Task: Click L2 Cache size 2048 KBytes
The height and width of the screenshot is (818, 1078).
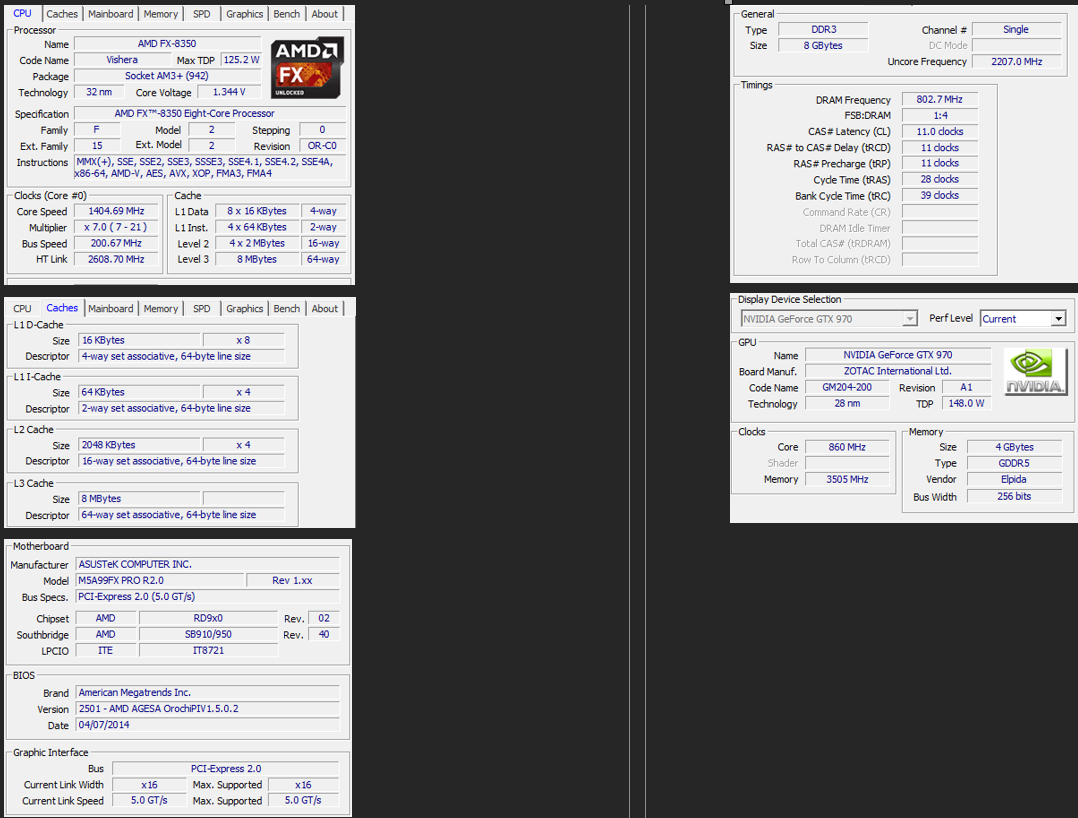Action: click(x=140, y=445)
